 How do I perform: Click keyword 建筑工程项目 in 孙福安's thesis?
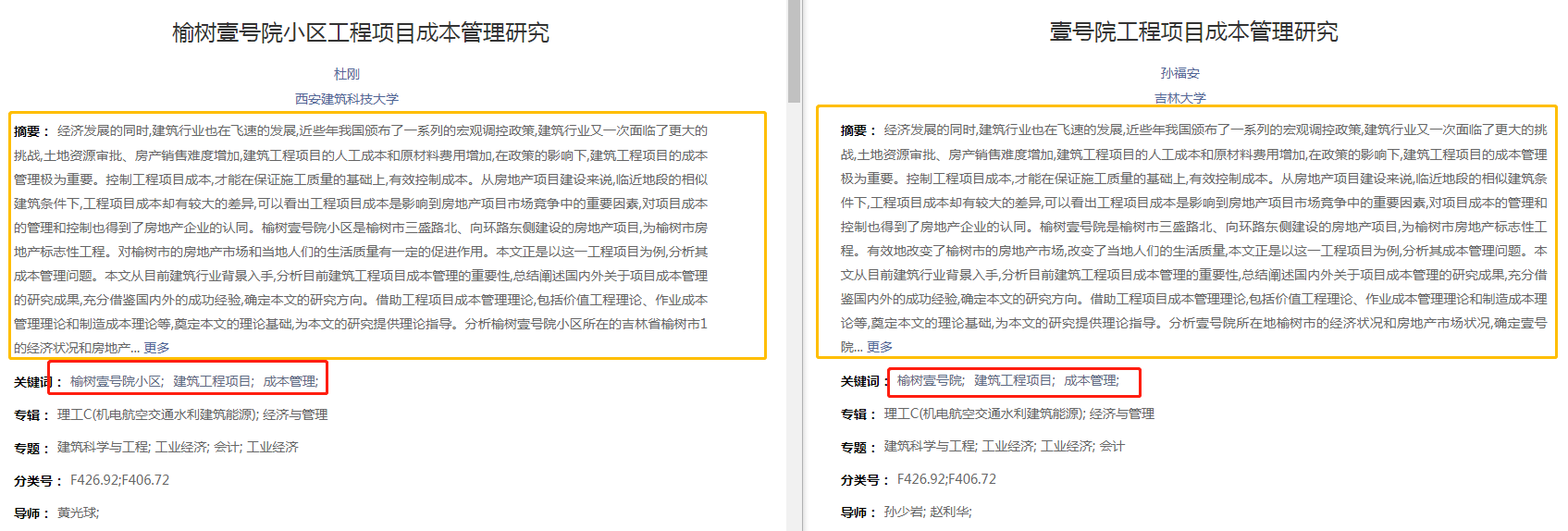[1014, 380]
